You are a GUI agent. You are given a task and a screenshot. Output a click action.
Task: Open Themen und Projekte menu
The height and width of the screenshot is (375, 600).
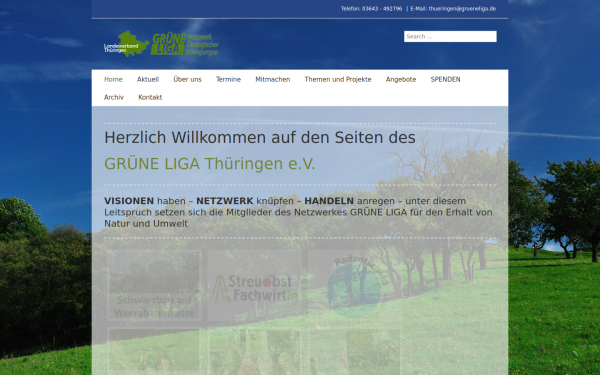pyautogui.click(x=338, y=79)
